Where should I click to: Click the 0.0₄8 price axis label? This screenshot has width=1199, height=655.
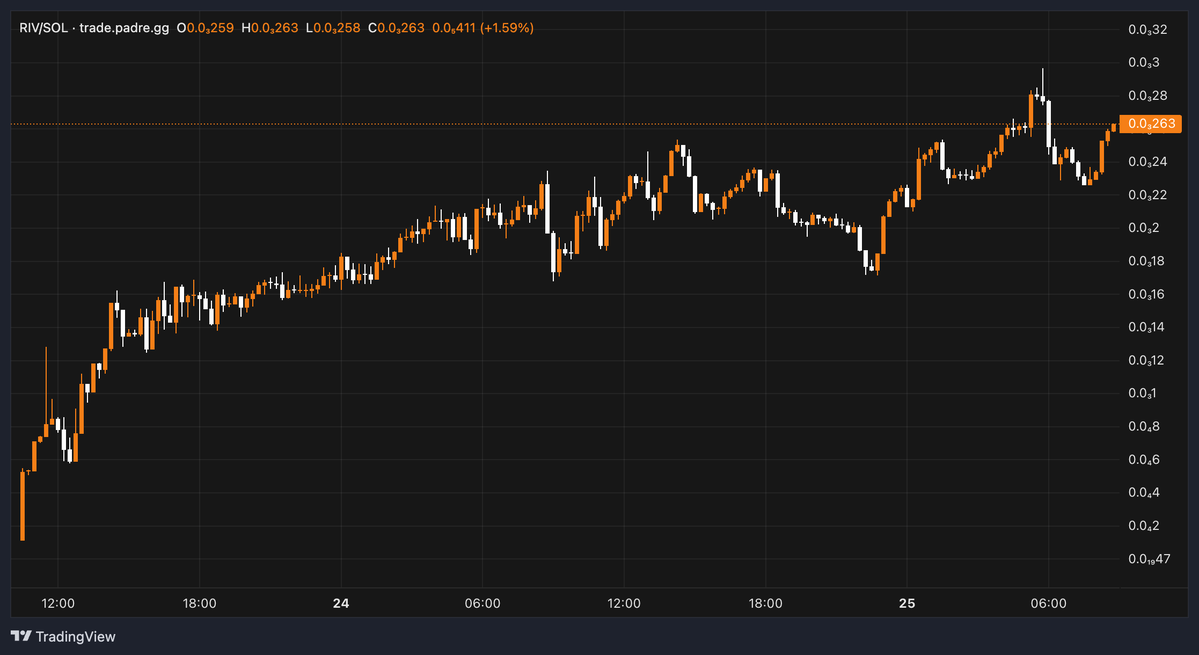[1144, 426]
